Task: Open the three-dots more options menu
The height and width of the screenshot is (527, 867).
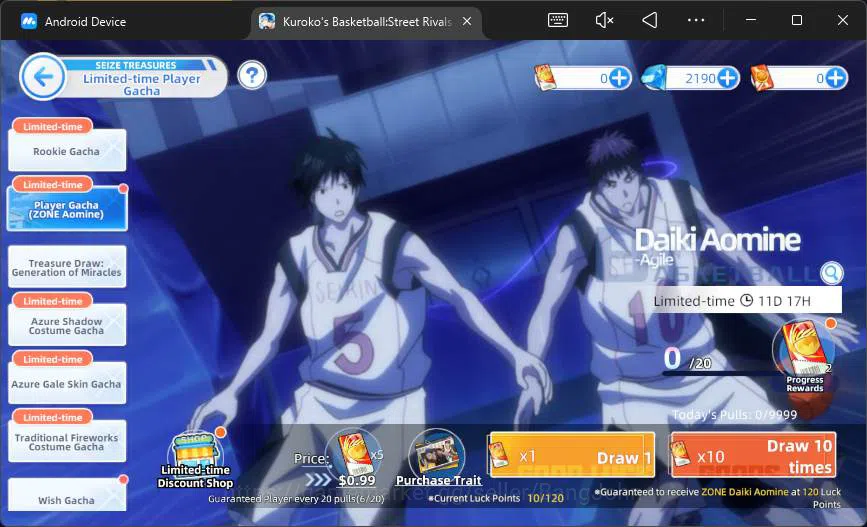Action: point(696,20)
